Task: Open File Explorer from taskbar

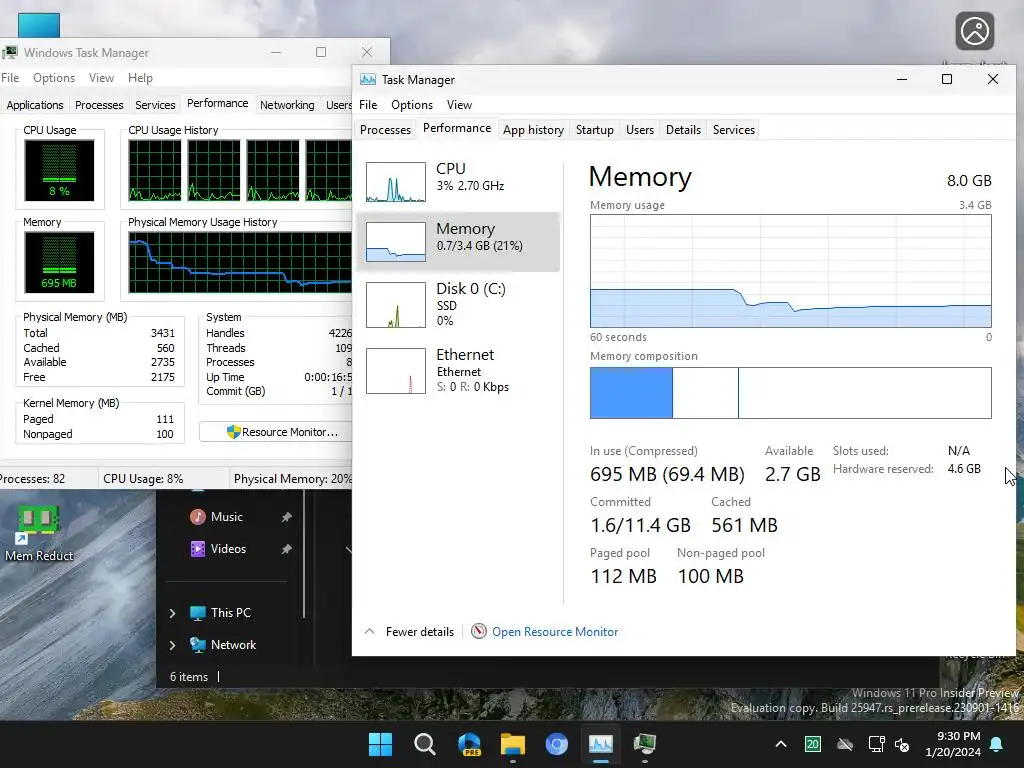Action: pos(513,744)
